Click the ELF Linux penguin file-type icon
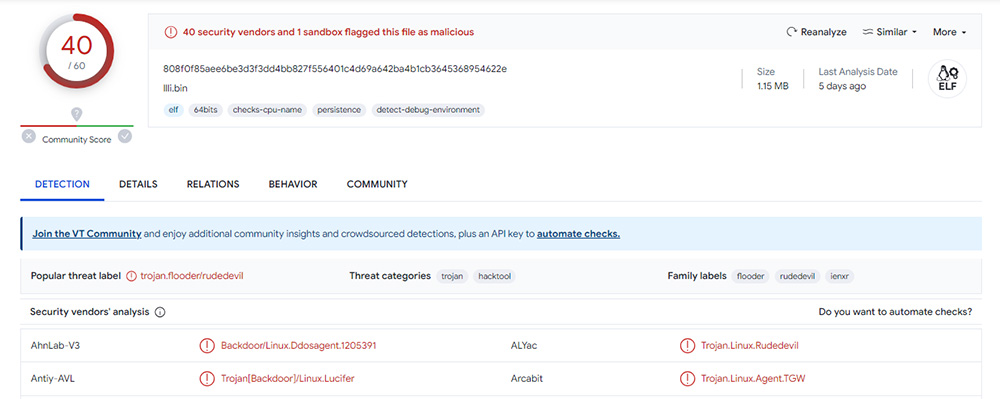 pyautogui.click(x=947, y=79)
